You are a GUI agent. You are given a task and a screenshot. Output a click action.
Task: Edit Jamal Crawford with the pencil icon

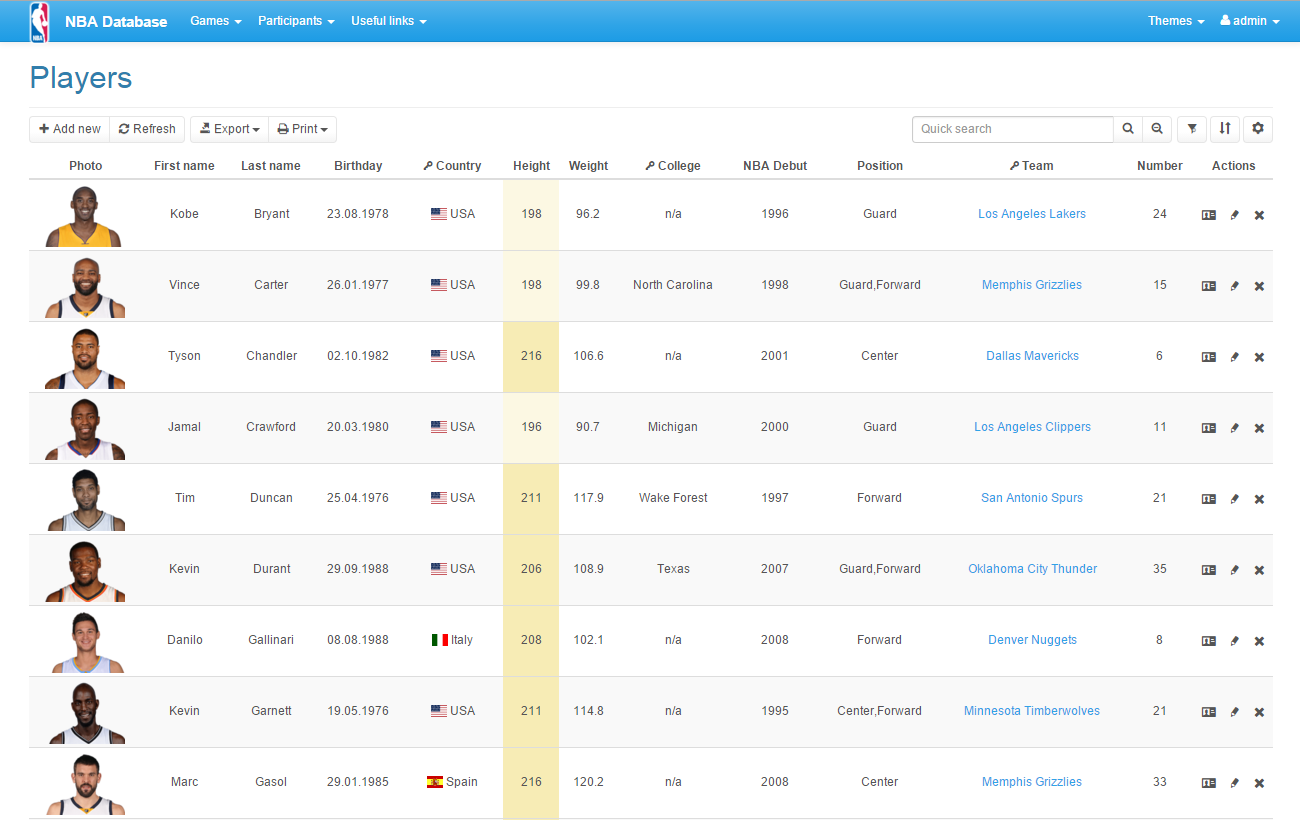tap(1235, 428)
